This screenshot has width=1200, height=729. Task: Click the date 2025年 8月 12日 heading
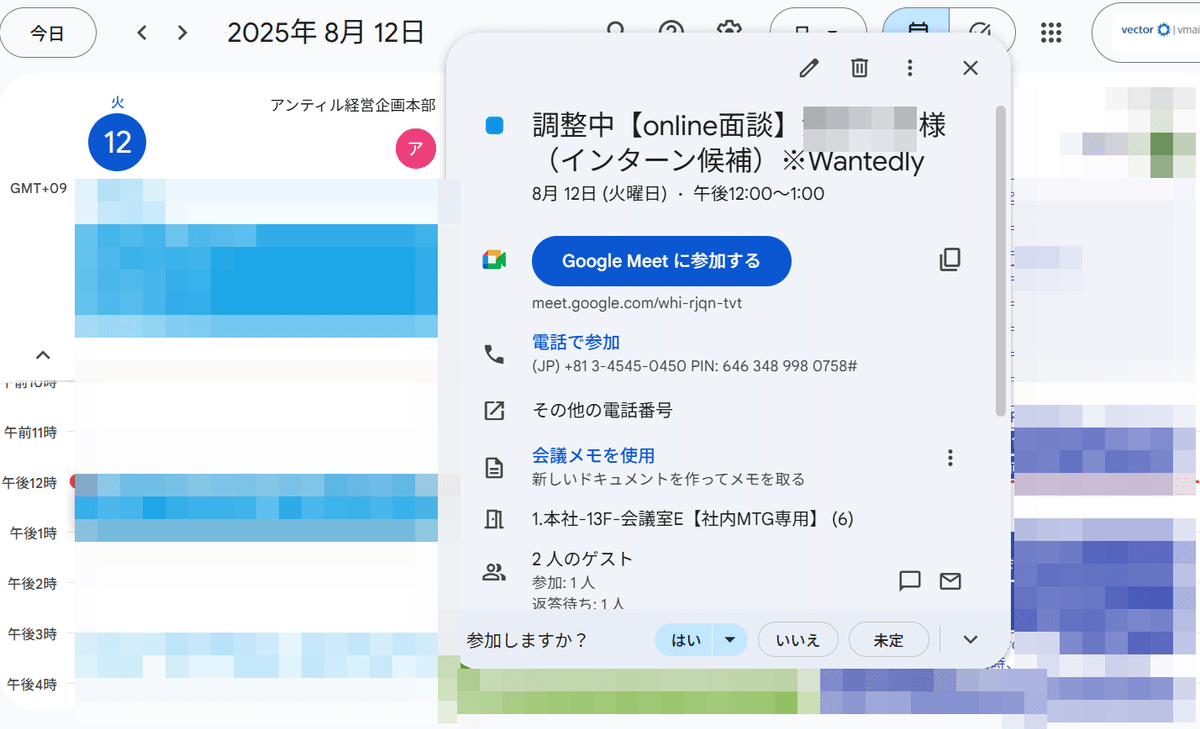(326, 33)
